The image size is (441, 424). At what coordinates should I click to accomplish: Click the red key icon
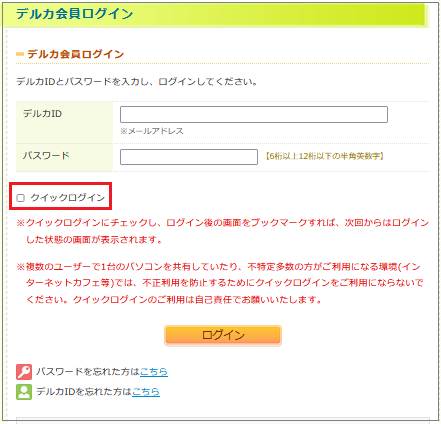[x=24, y=372]
